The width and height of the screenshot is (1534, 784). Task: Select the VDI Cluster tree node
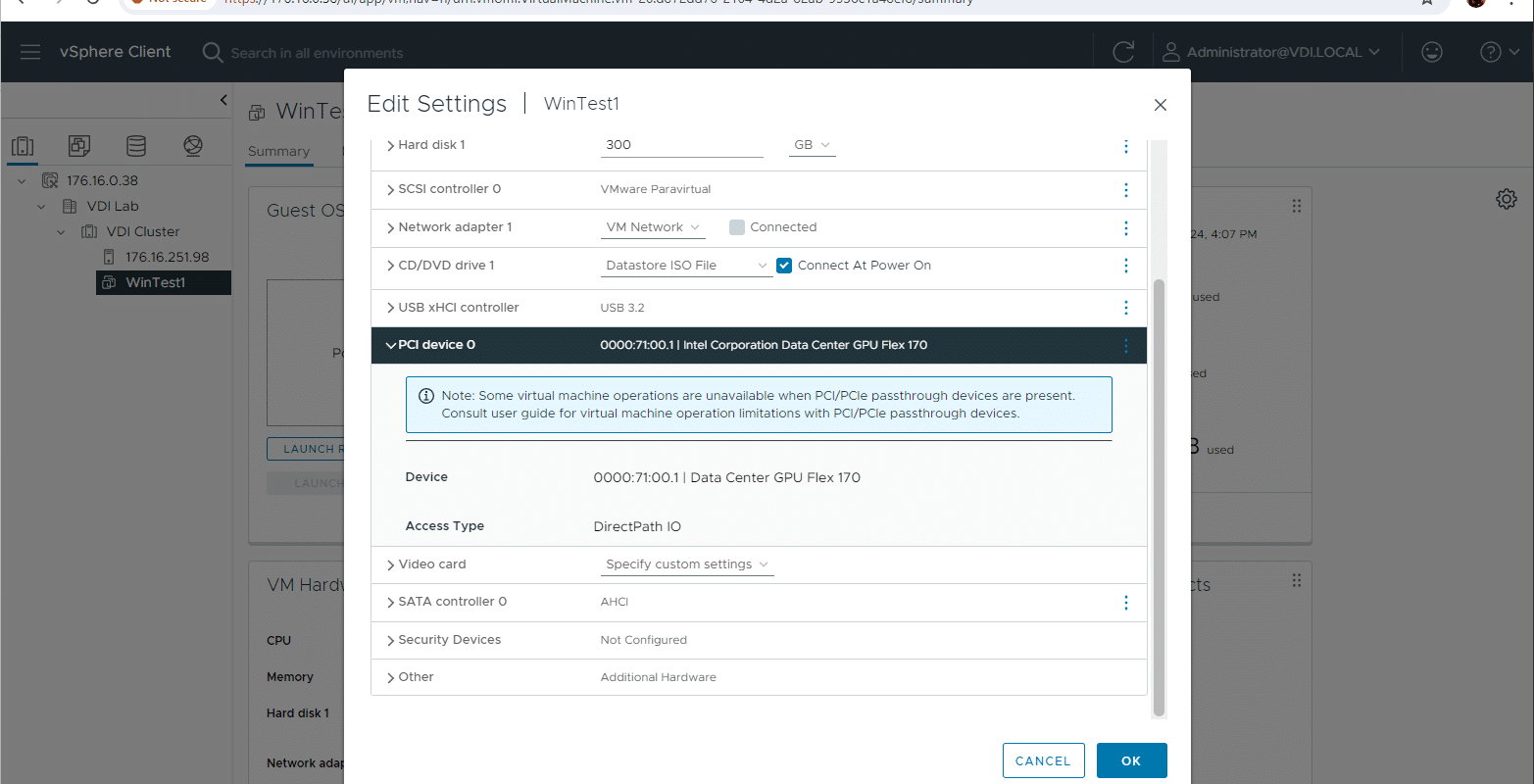(x=143, y=231)
